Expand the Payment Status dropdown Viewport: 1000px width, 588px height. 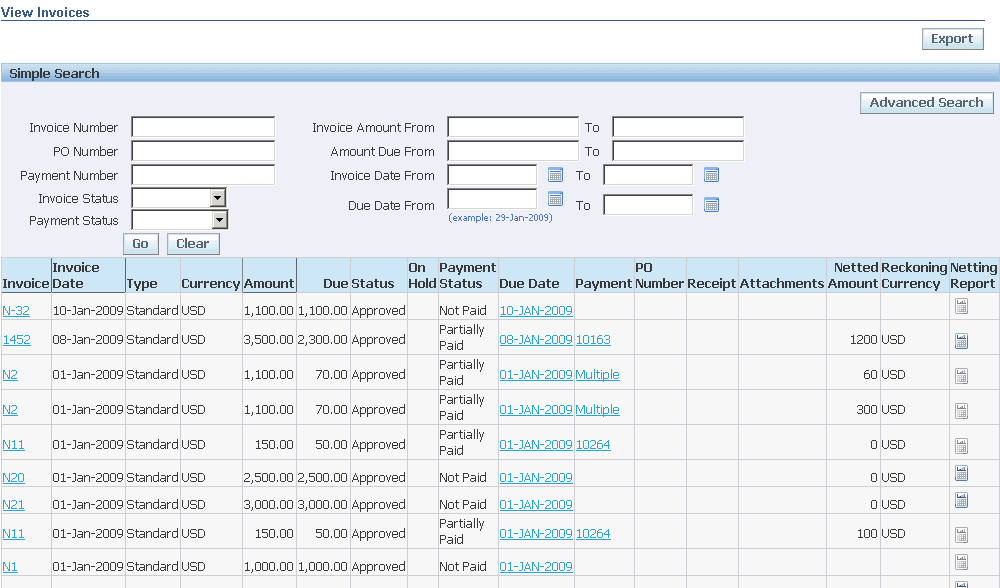[219, 220]
